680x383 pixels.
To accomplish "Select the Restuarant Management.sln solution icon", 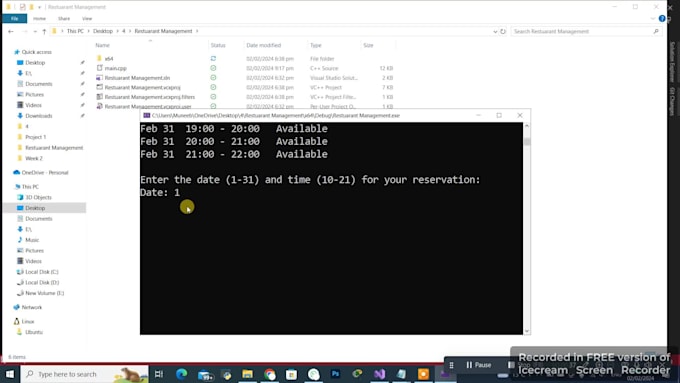I will point(99,78).
